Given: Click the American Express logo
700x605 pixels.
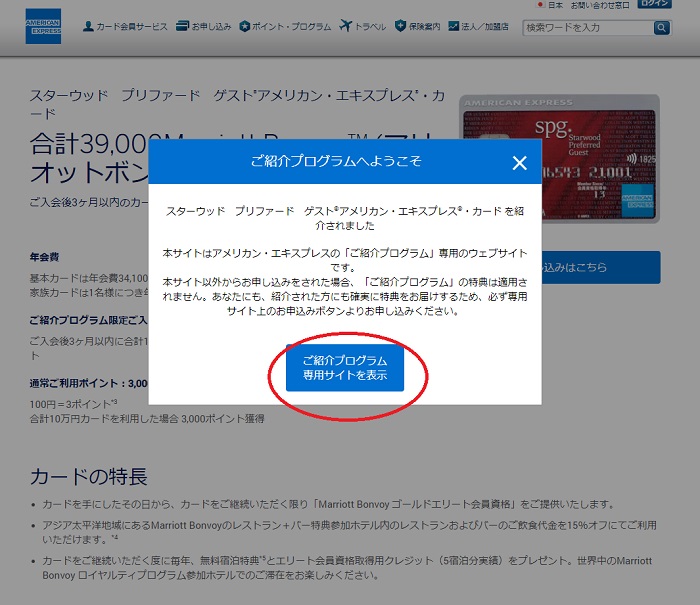Looking at the screenshot, I should [x=43, y=26].
